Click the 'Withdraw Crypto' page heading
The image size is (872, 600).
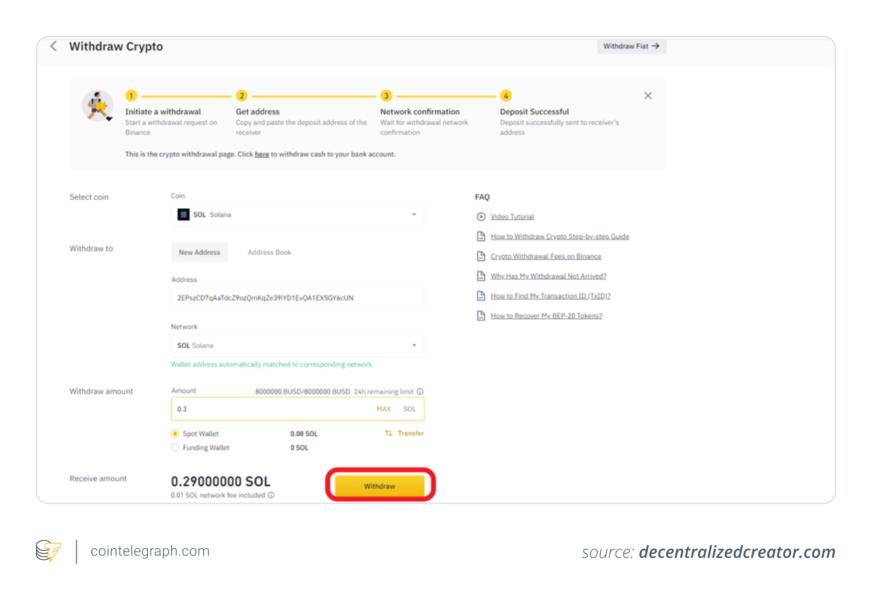pyautogui.click(x=116, y=47)
